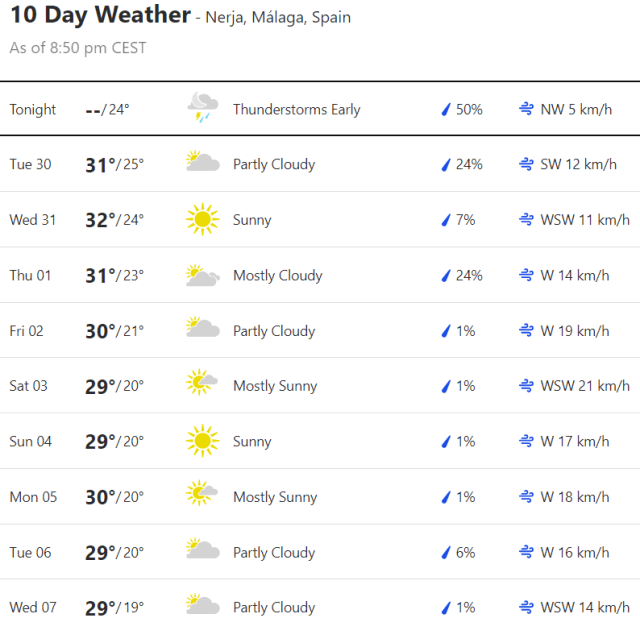Open the Wed 07 day forecast

tap(320, 607)
